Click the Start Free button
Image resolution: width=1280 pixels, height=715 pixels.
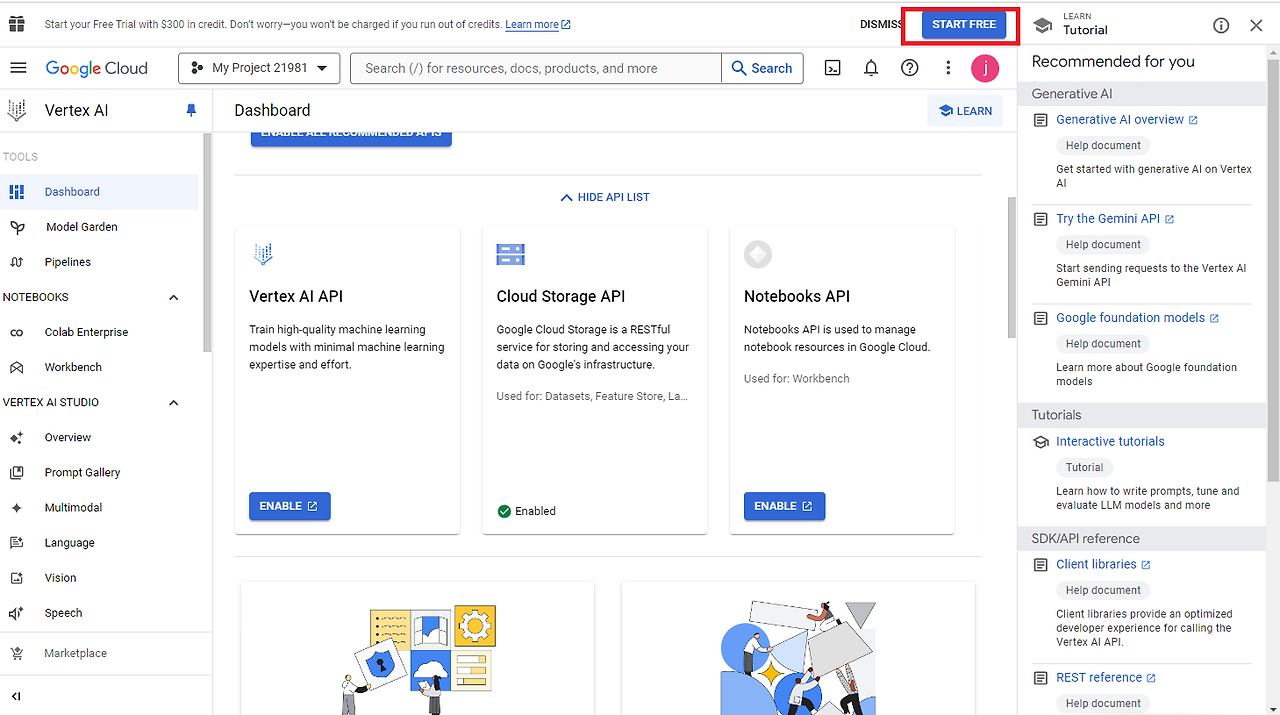964,24
